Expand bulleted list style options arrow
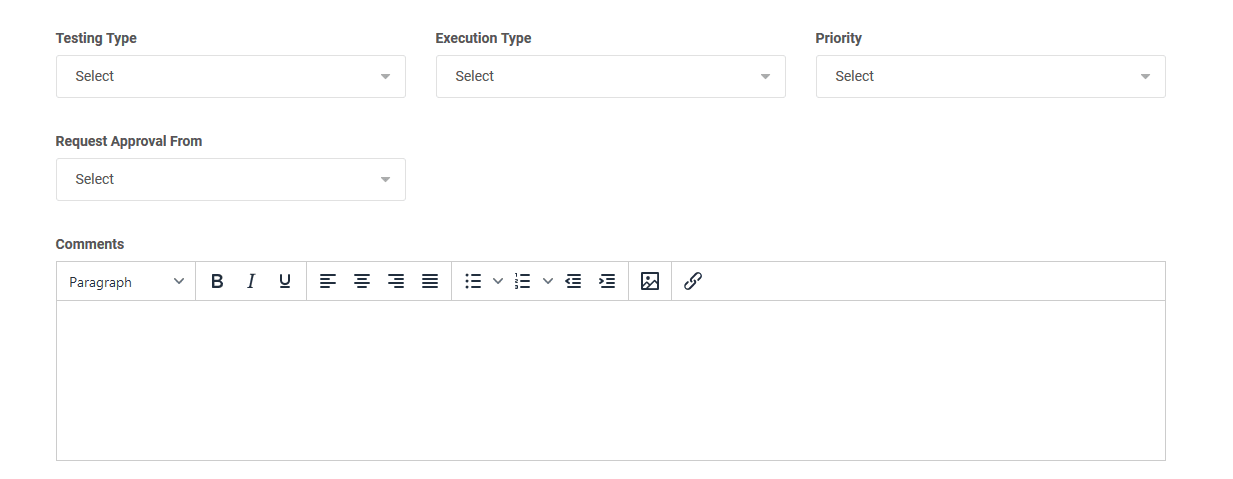Image resolution: width=1233 pixels, height=479 pixels. tap(498, 282)
